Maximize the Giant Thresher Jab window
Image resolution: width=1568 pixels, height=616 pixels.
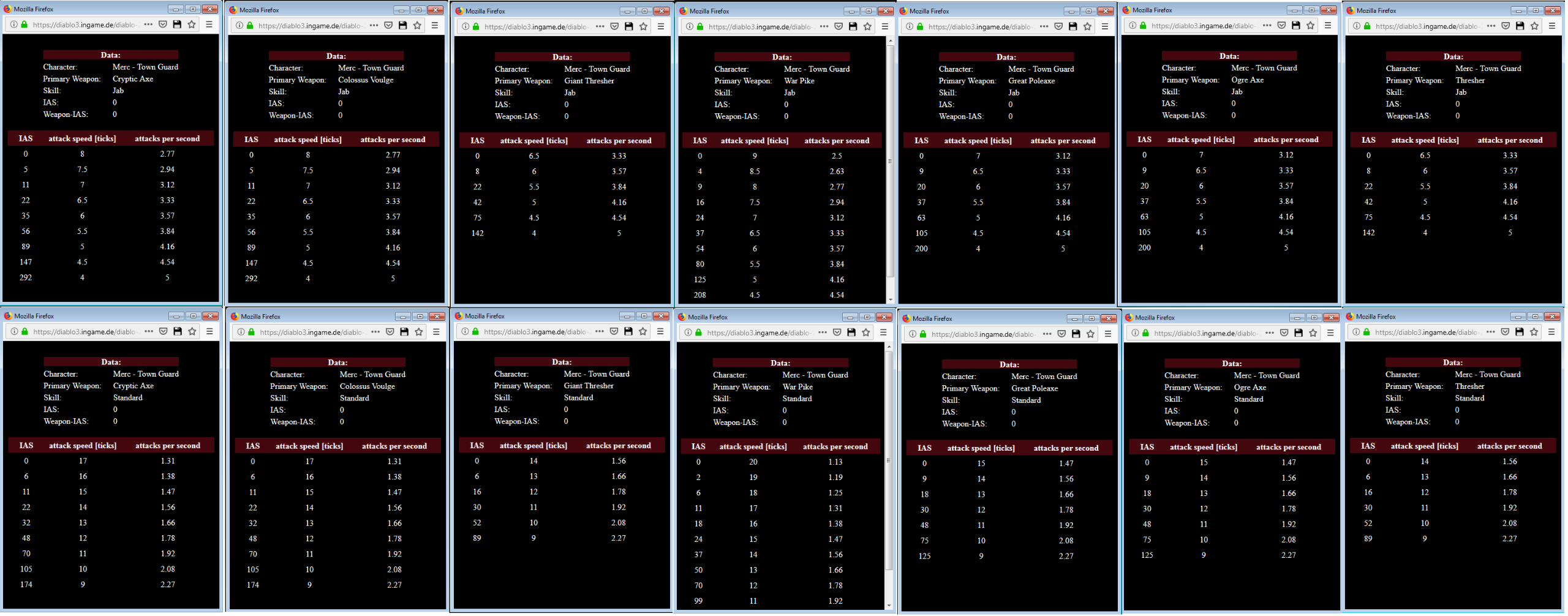[644, 11]
